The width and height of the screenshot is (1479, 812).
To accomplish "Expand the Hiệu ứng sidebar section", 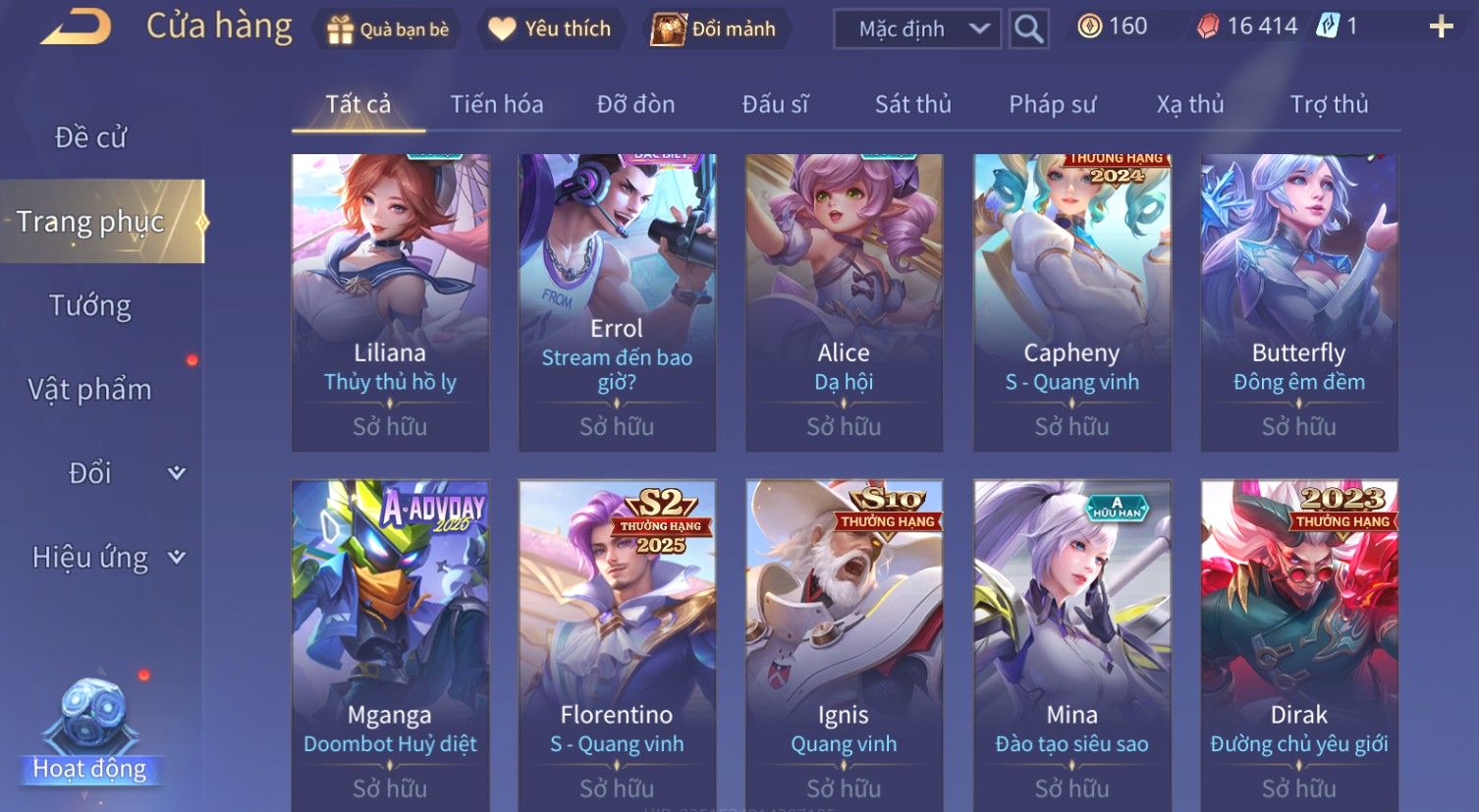I will tap(108, 558).
